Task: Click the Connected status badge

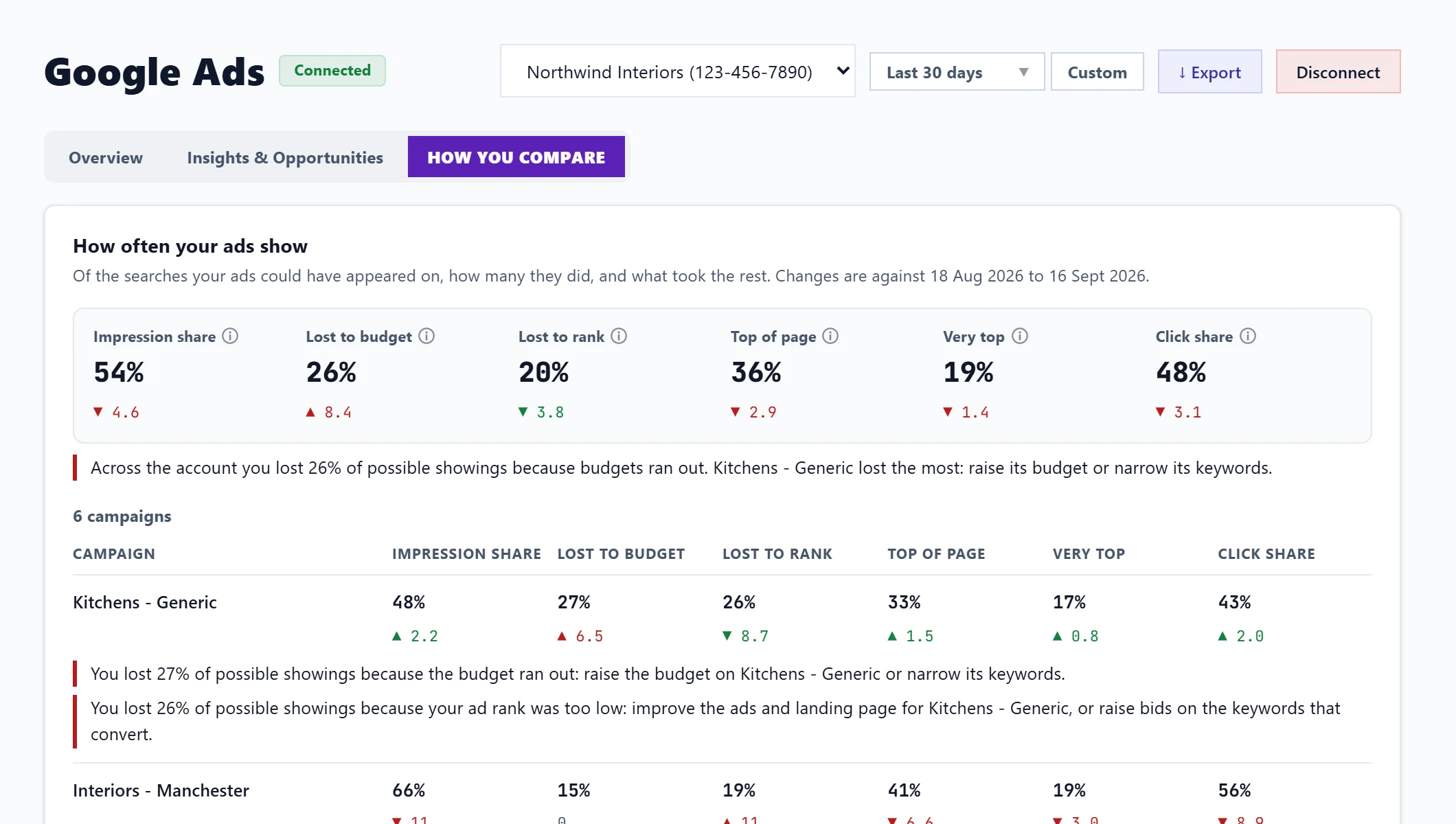Action: point(332,71)
